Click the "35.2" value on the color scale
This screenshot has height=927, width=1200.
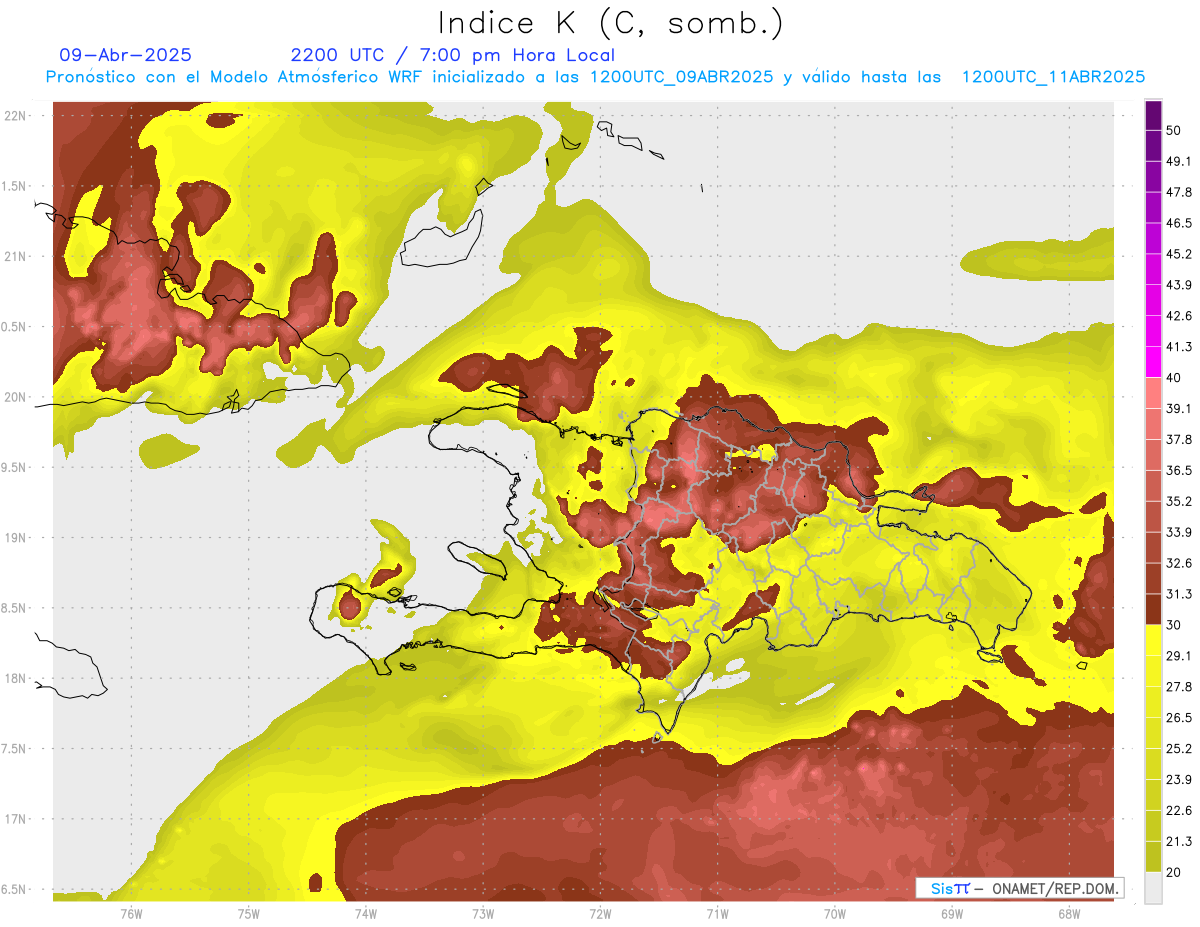[x=1179, y=502]
